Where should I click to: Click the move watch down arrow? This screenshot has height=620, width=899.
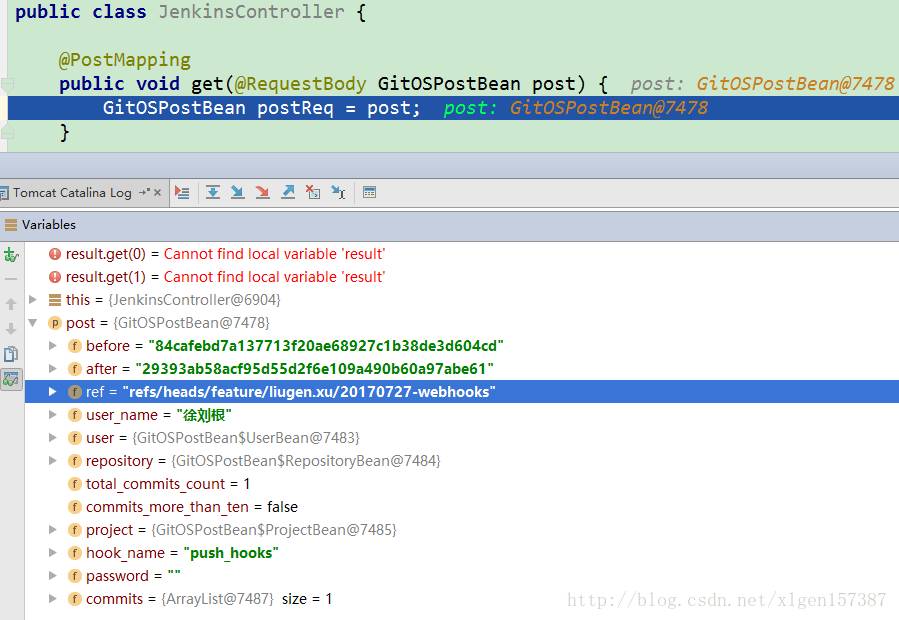tap(11, 329)
